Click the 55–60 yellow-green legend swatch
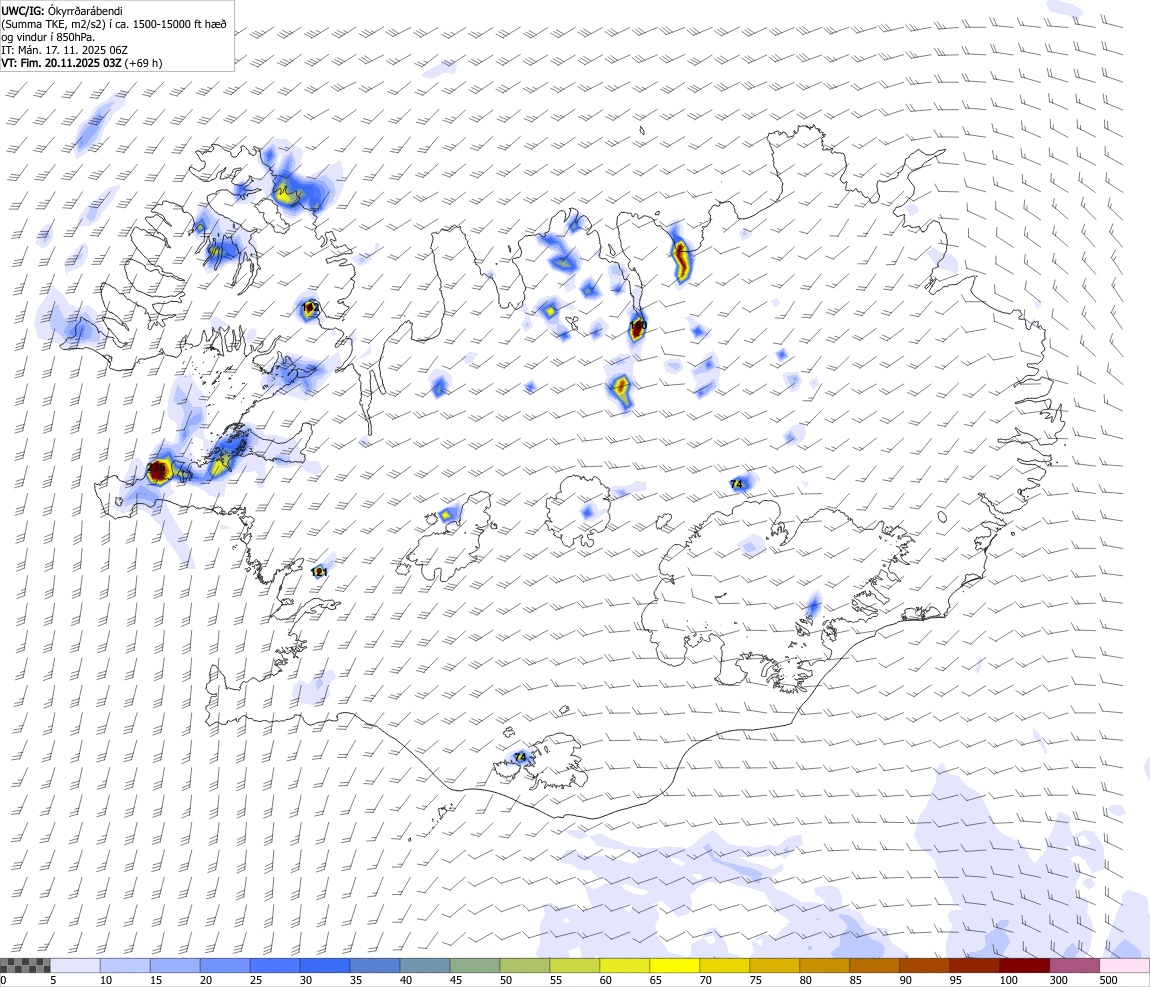 tap(575, 965)
